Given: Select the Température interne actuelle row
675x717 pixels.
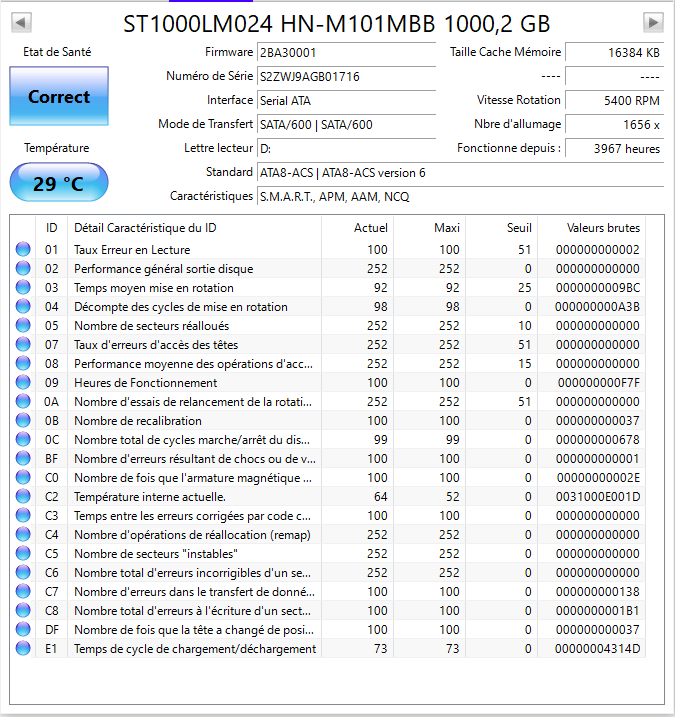Looking at the screenshot, I should click(x=327, y=496).
